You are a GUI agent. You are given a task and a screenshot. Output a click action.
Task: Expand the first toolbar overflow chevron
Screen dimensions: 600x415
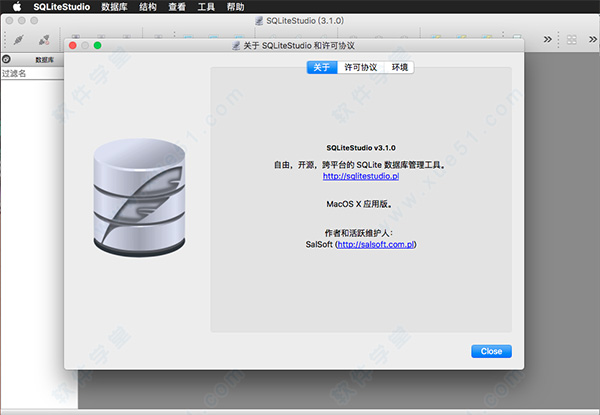click(x=548, y=39)
